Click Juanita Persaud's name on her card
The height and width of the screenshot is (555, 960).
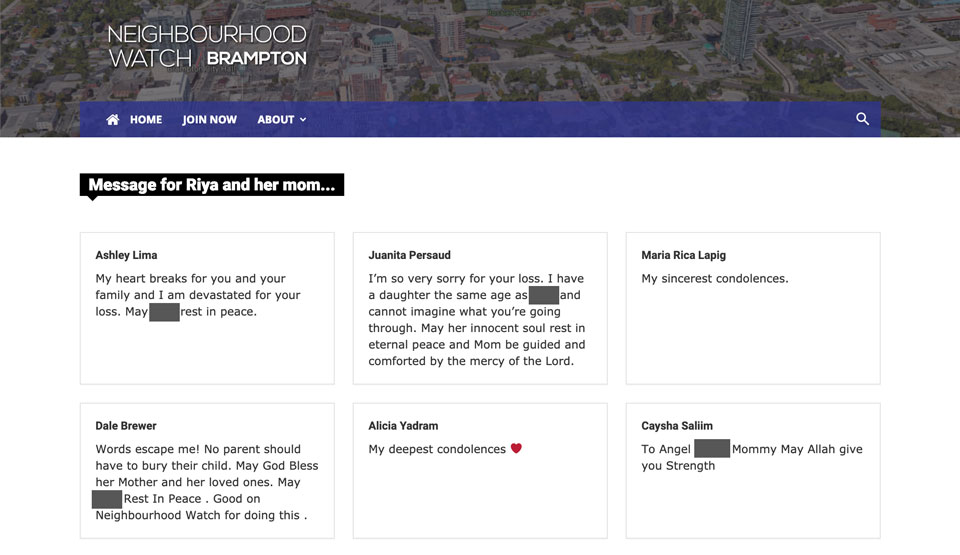point(409,255)
